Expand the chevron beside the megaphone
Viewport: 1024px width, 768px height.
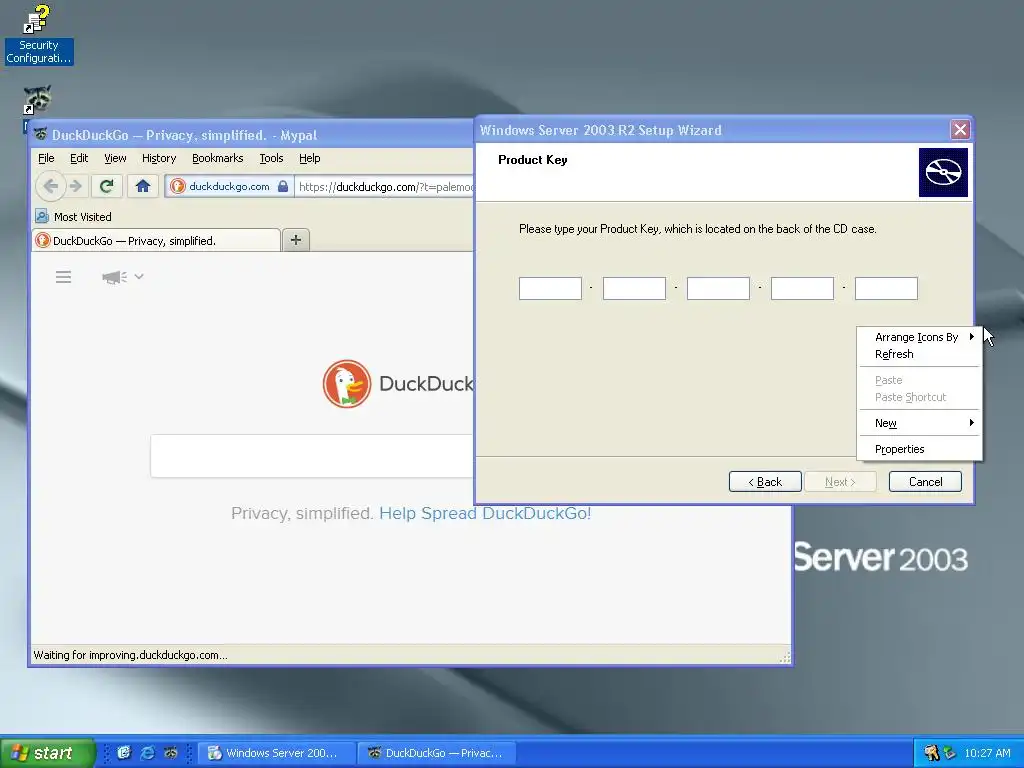pyautogui.click(x=139, y=276)
